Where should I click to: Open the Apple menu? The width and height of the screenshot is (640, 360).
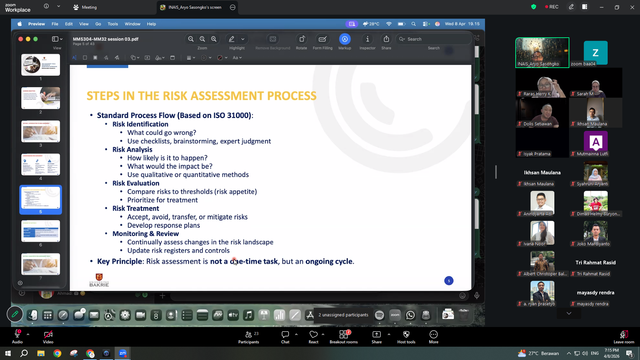[x=19, y=24]
